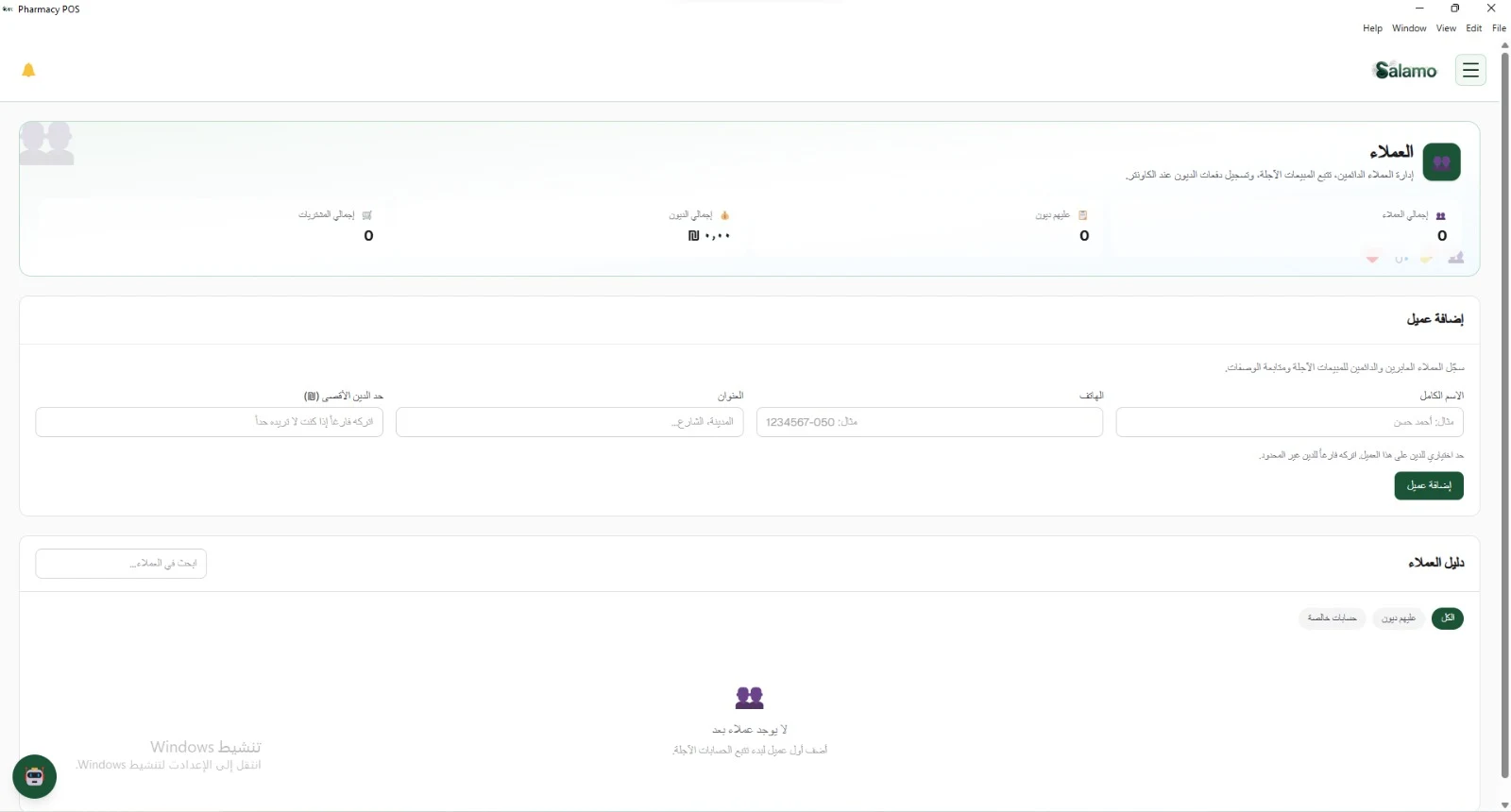
Task: Click the clipboard icon beside the عليهم ديون stat
Action: (1082, 215)
